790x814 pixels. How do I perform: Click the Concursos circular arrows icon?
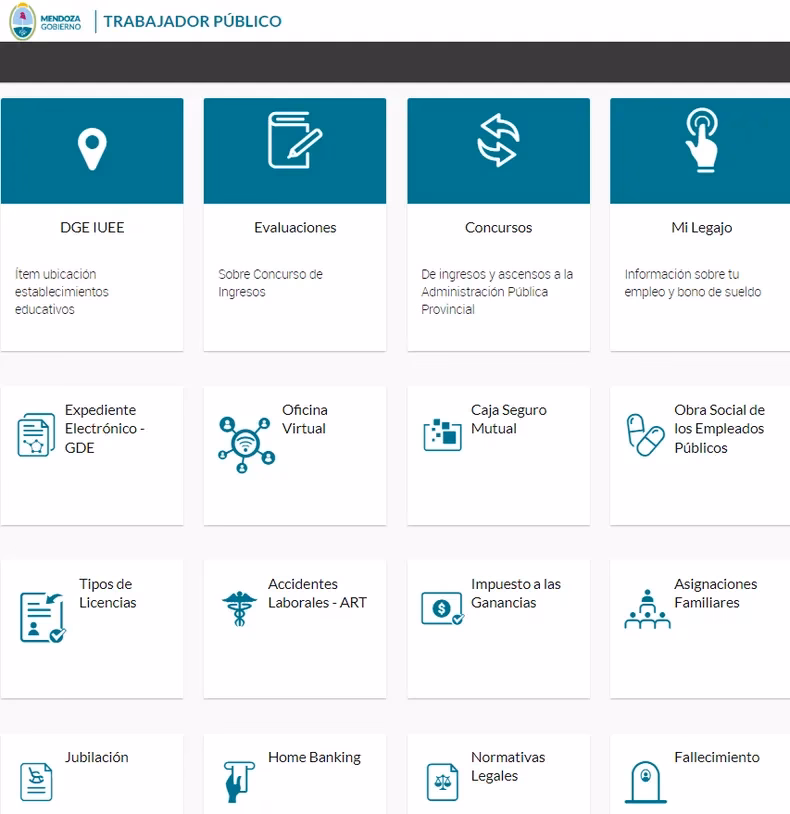[498, 141]
